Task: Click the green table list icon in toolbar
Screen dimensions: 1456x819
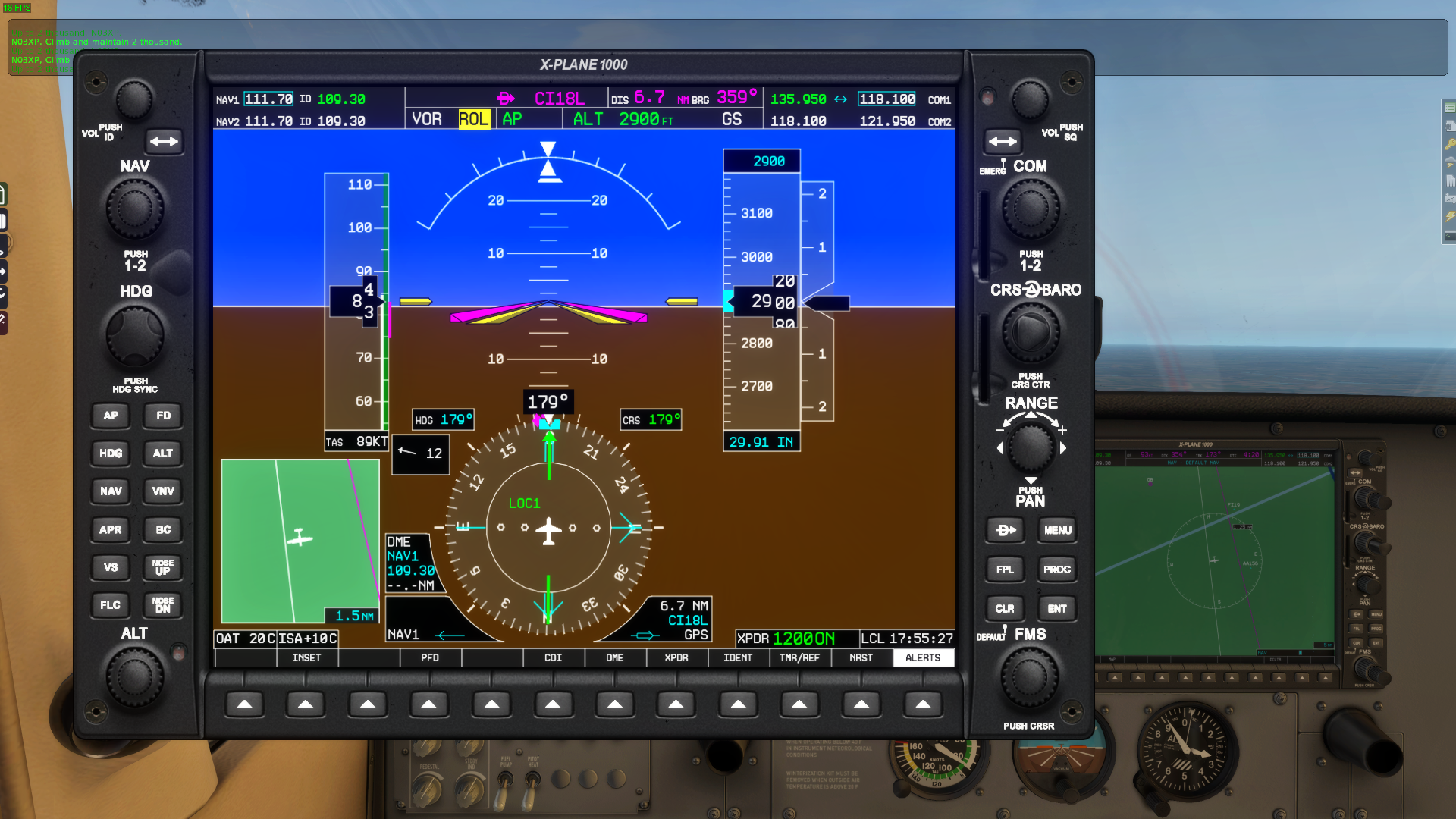Action: coord(1449,108)
